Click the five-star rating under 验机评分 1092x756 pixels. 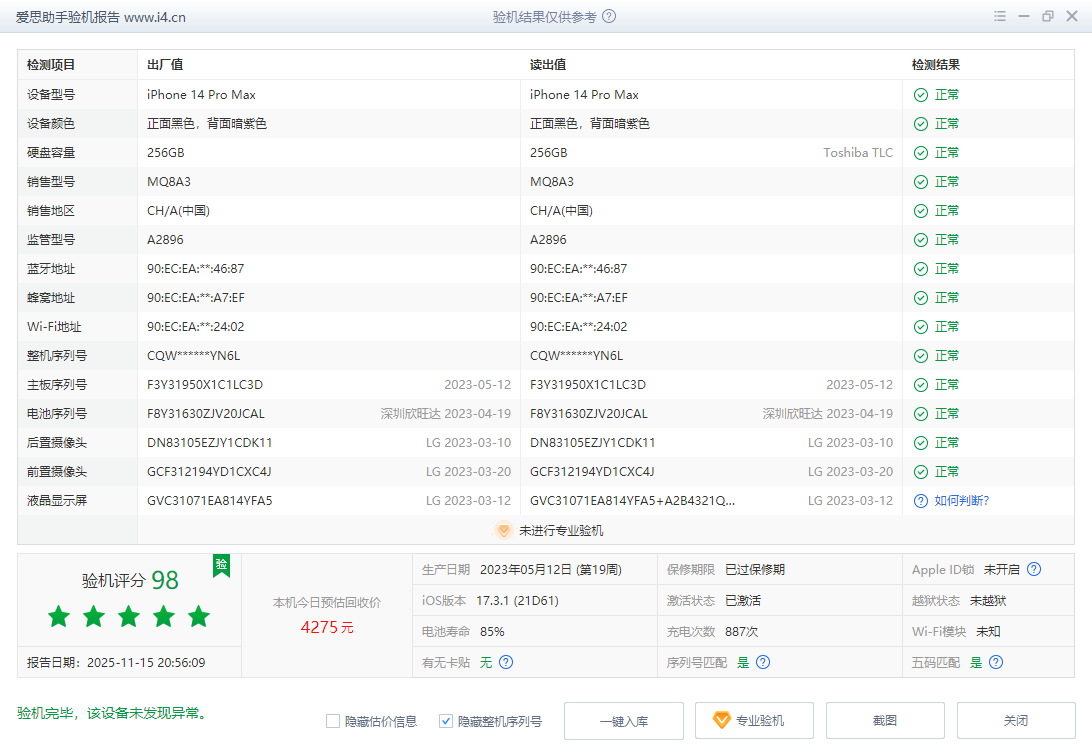(x=129, y=617)
